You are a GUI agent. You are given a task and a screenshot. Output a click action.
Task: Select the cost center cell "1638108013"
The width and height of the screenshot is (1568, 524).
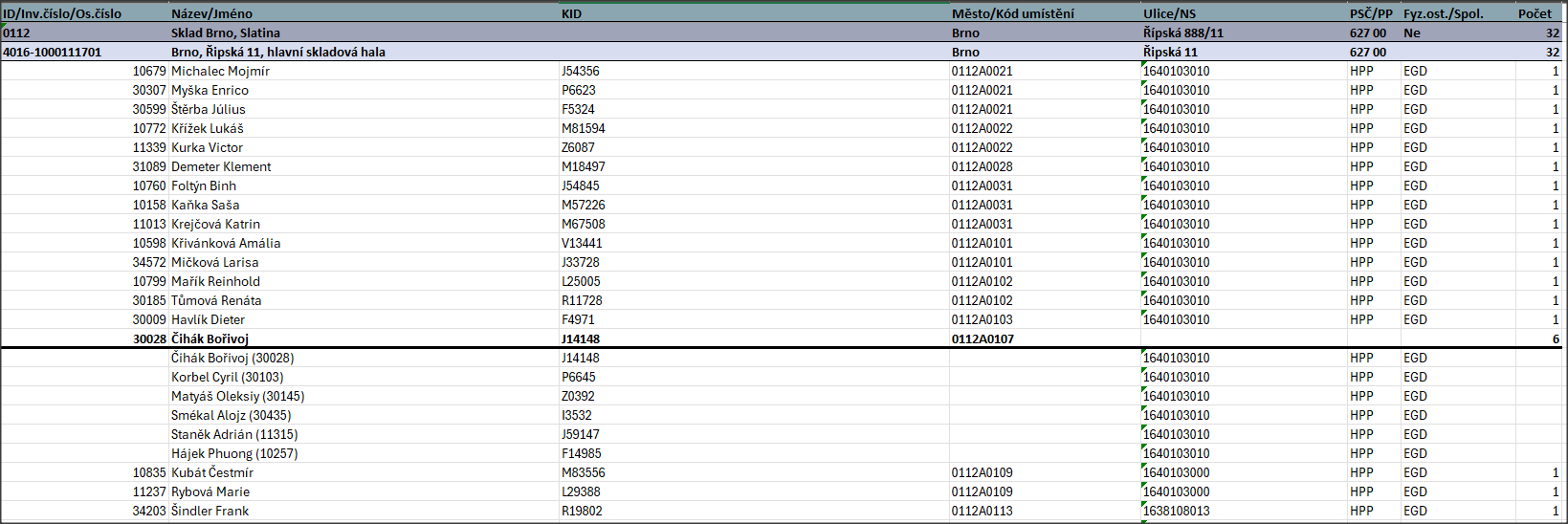[1177, 511]
